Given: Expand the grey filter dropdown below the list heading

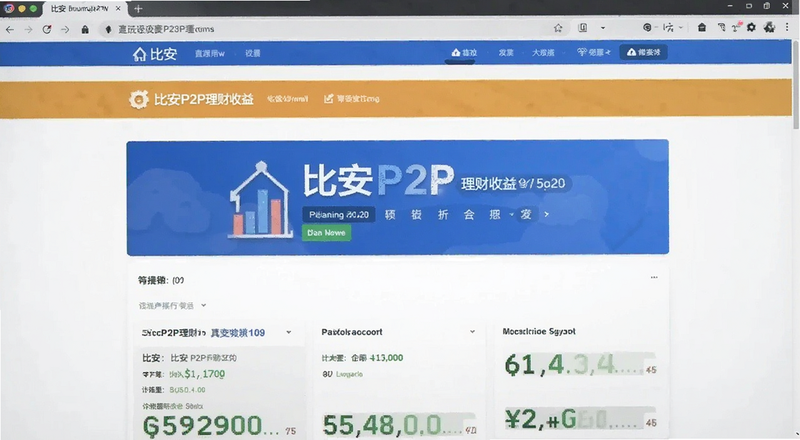Looking at the screenshot, I should (172, 306).
